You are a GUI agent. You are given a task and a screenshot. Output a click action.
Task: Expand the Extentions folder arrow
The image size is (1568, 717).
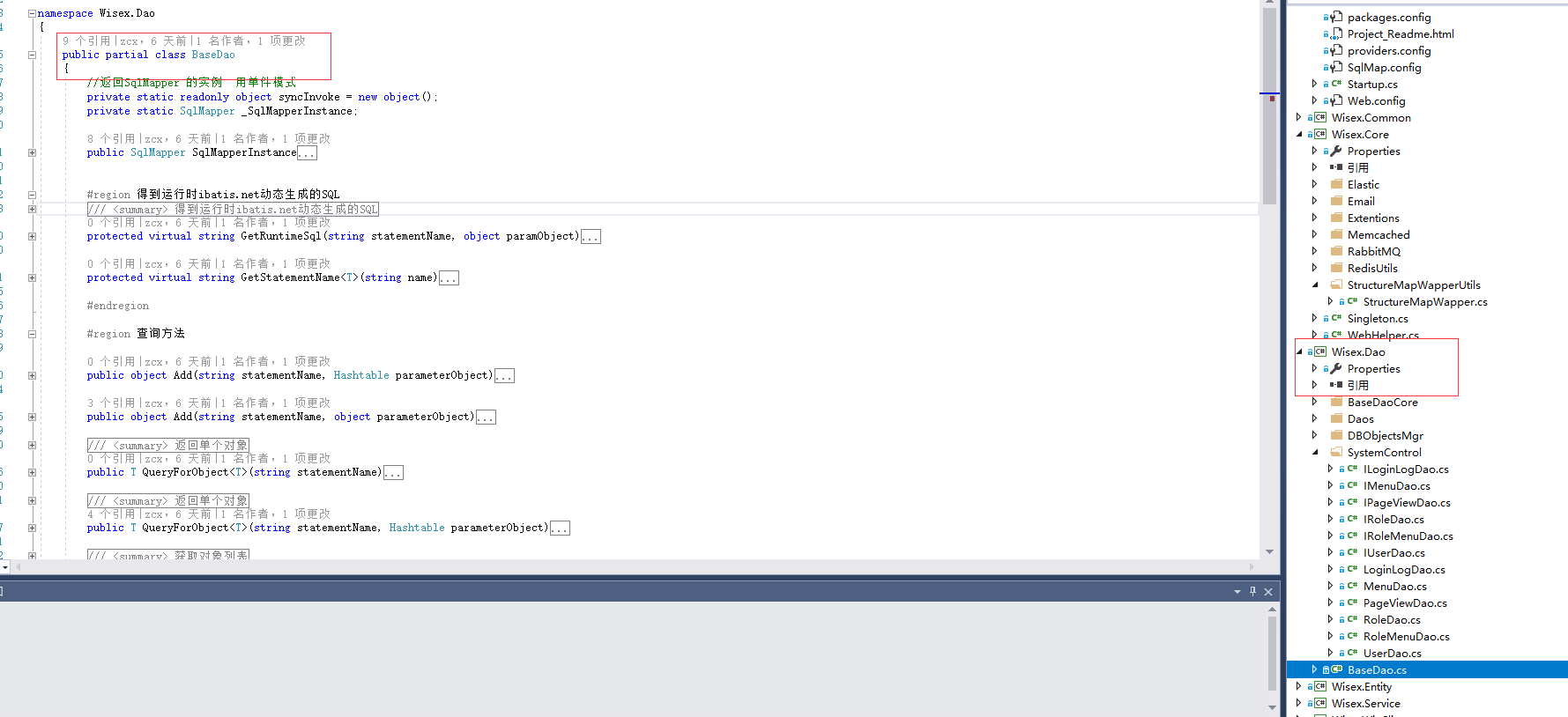coord(1314,218)
